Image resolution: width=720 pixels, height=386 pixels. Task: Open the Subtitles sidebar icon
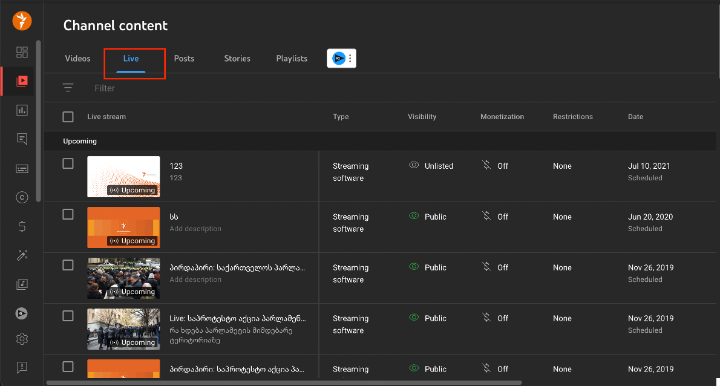tap(22, 168)
